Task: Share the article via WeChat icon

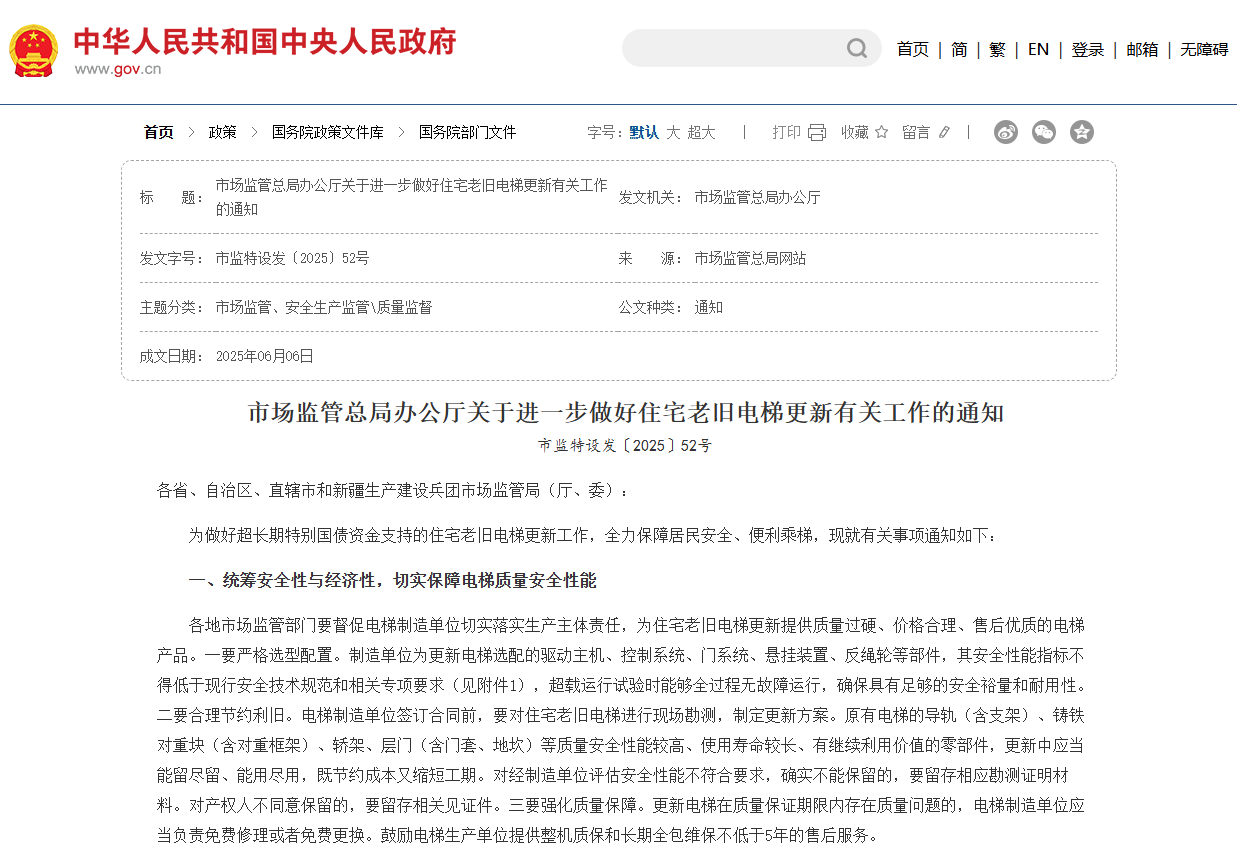Action: point(1044,132)
